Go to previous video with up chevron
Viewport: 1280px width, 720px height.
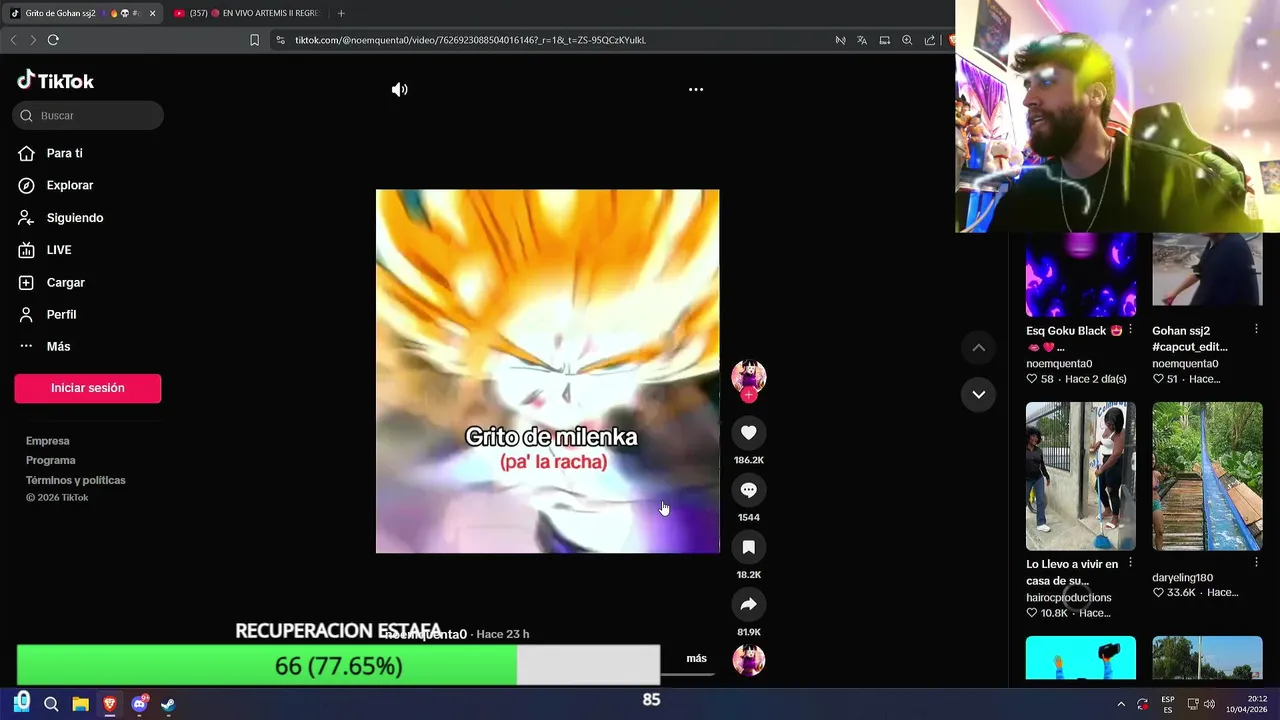[x=979, y=347]
